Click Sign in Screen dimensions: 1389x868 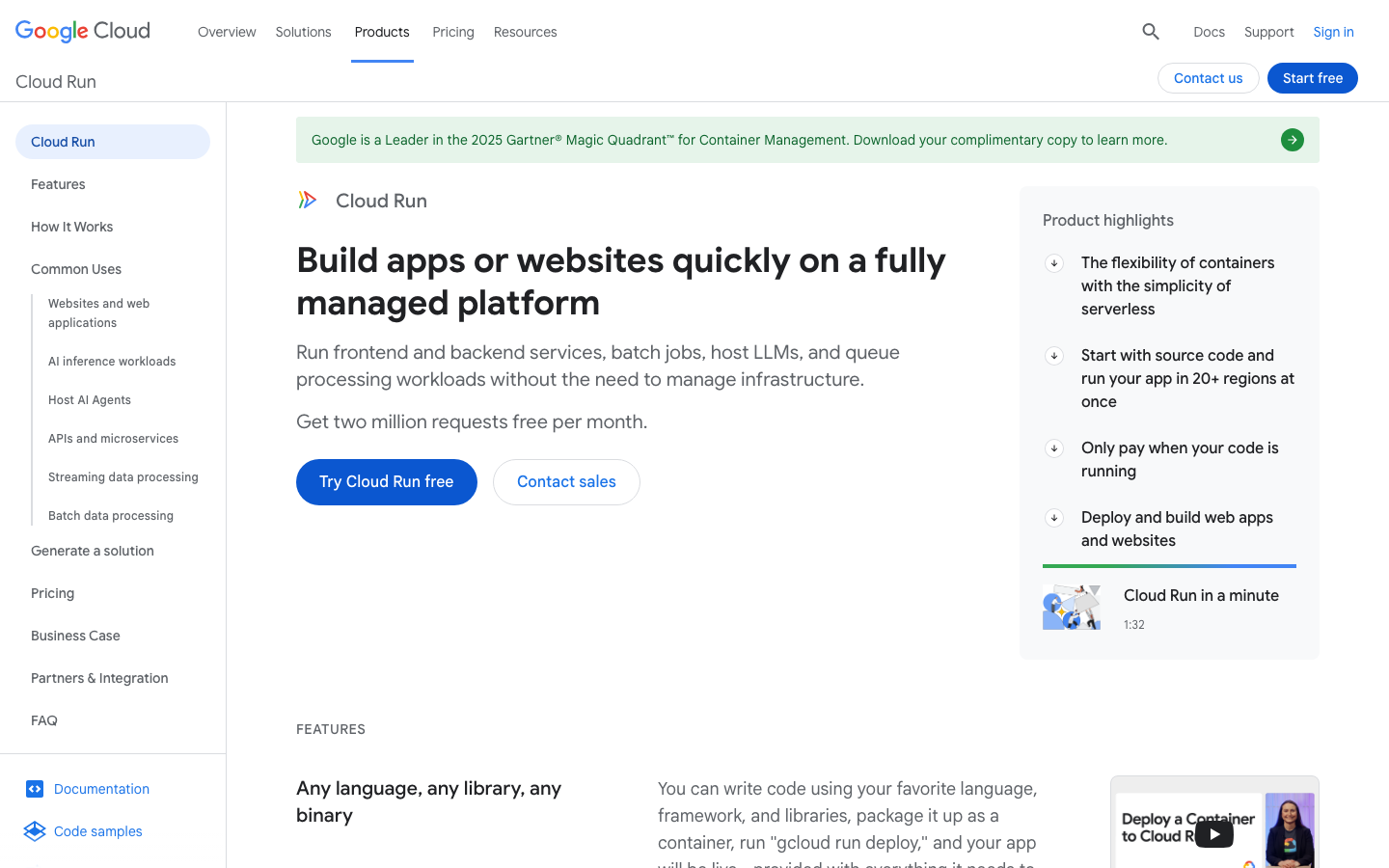pos(1333,32)
